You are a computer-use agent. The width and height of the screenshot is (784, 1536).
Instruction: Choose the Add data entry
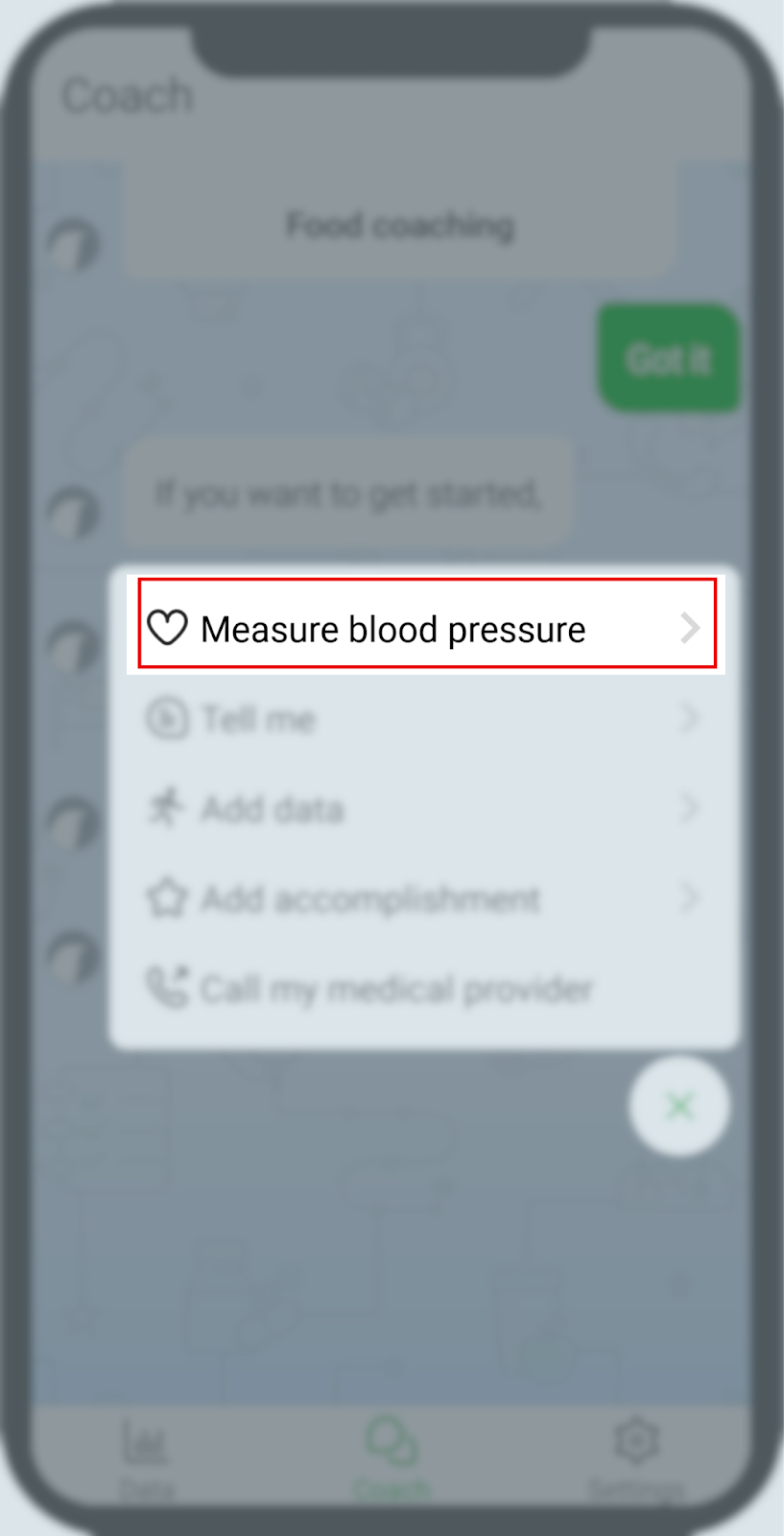[424, 808]
